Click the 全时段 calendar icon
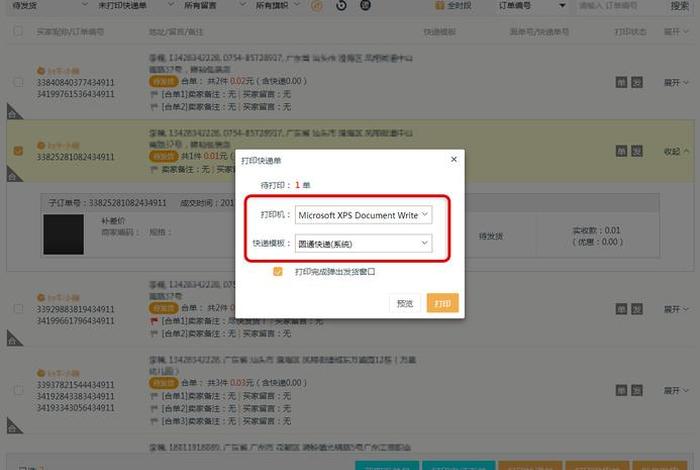 [439, 5]
